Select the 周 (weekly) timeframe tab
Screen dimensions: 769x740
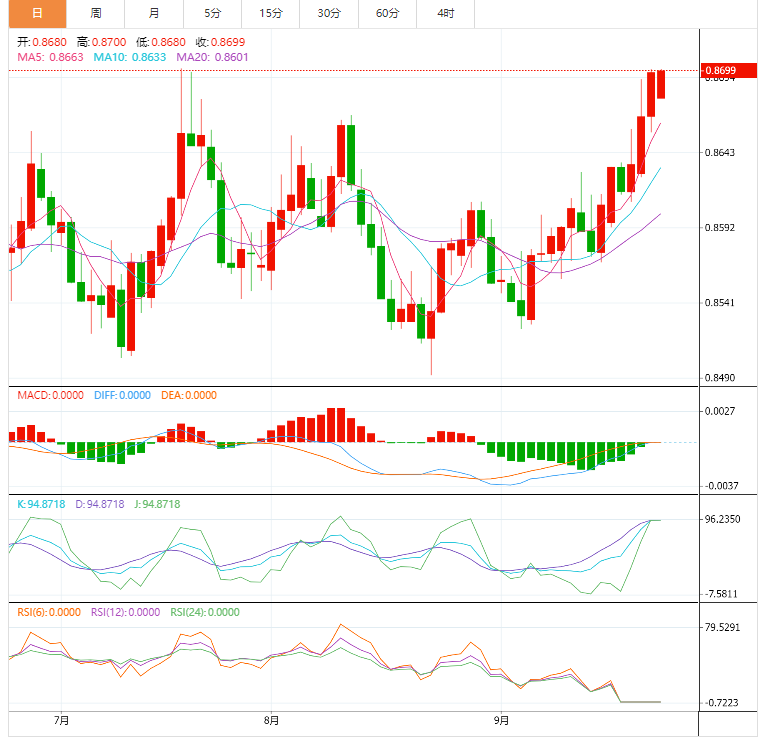tap(95, 13)
